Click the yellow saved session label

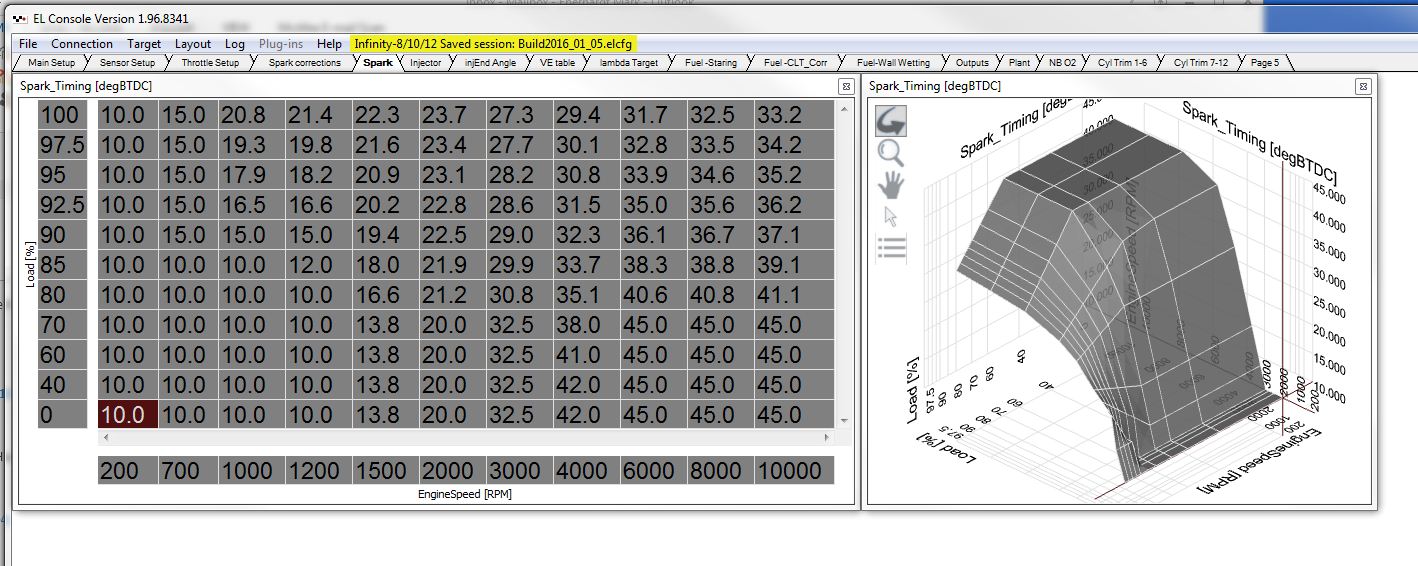[x=494, y=44]
